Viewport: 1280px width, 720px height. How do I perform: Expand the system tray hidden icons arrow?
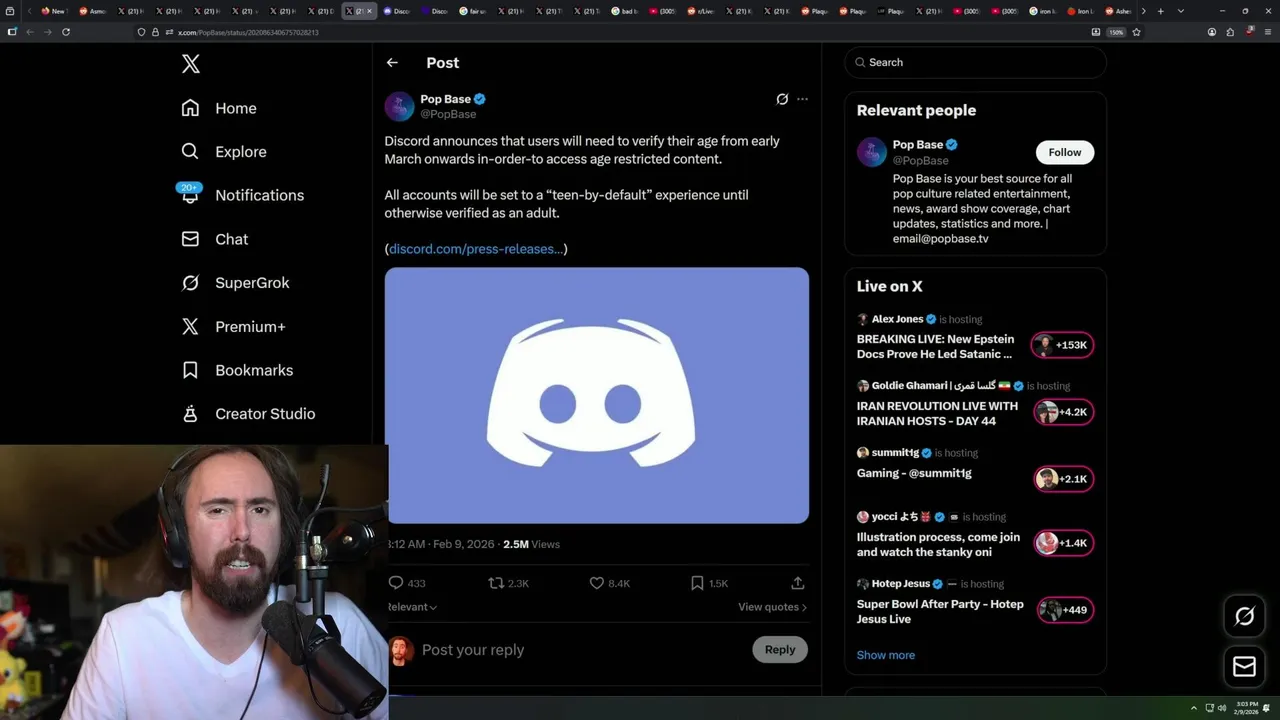click(1193, 708)
